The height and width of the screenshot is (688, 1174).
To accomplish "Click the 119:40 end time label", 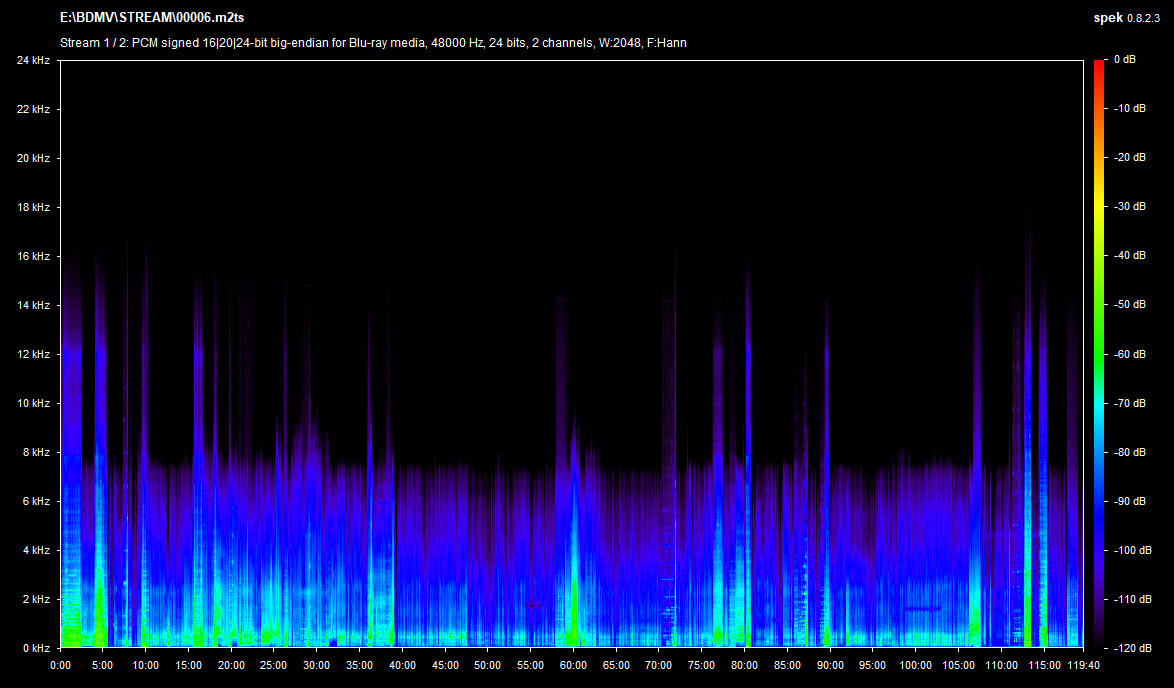I will tap(1083, 664).
